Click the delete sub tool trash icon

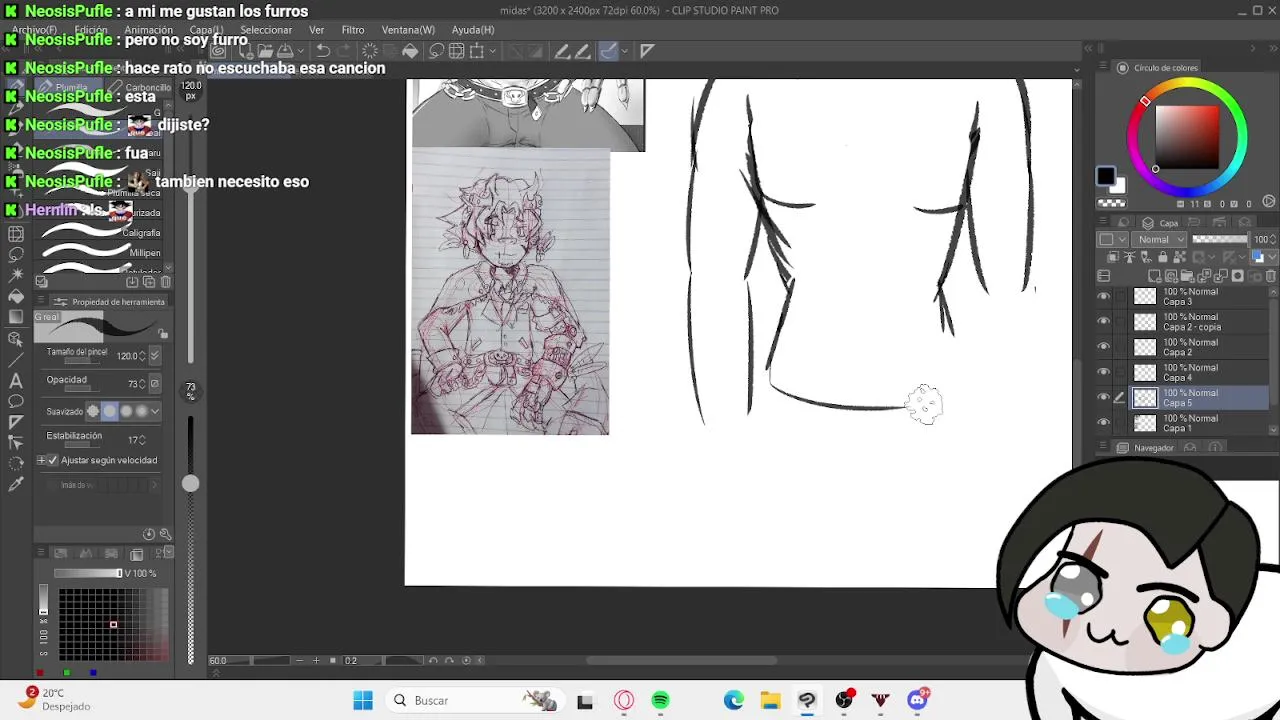(x=165, y=282)
